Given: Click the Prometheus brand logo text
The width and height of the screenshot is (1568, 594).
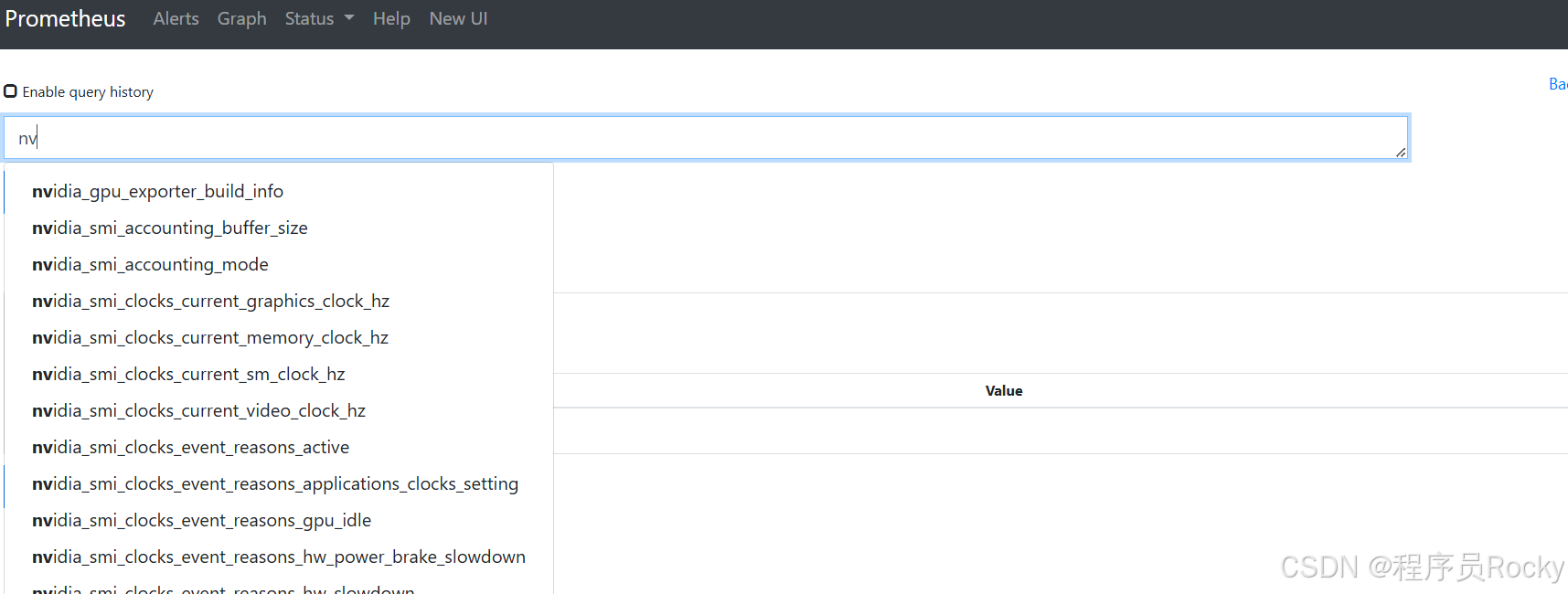Looking at the screenshot, I should pyautogui.click(x=65, y=18).
